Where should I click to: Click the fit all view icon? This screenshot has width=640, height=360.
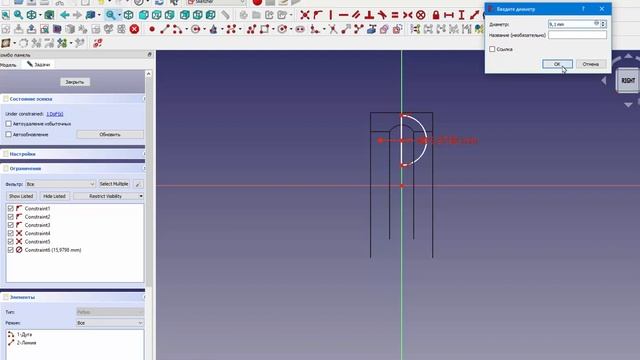coord(5,15)
